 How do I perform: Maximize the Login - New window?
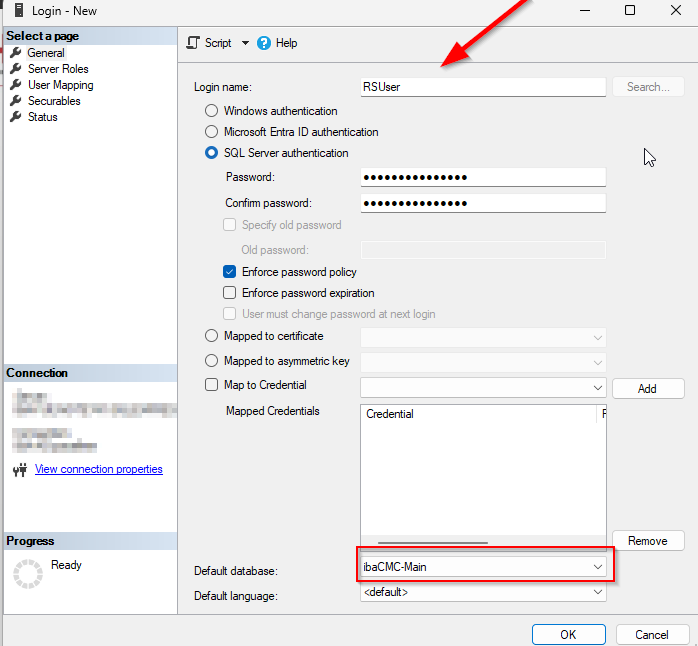[x=630, y=10]
